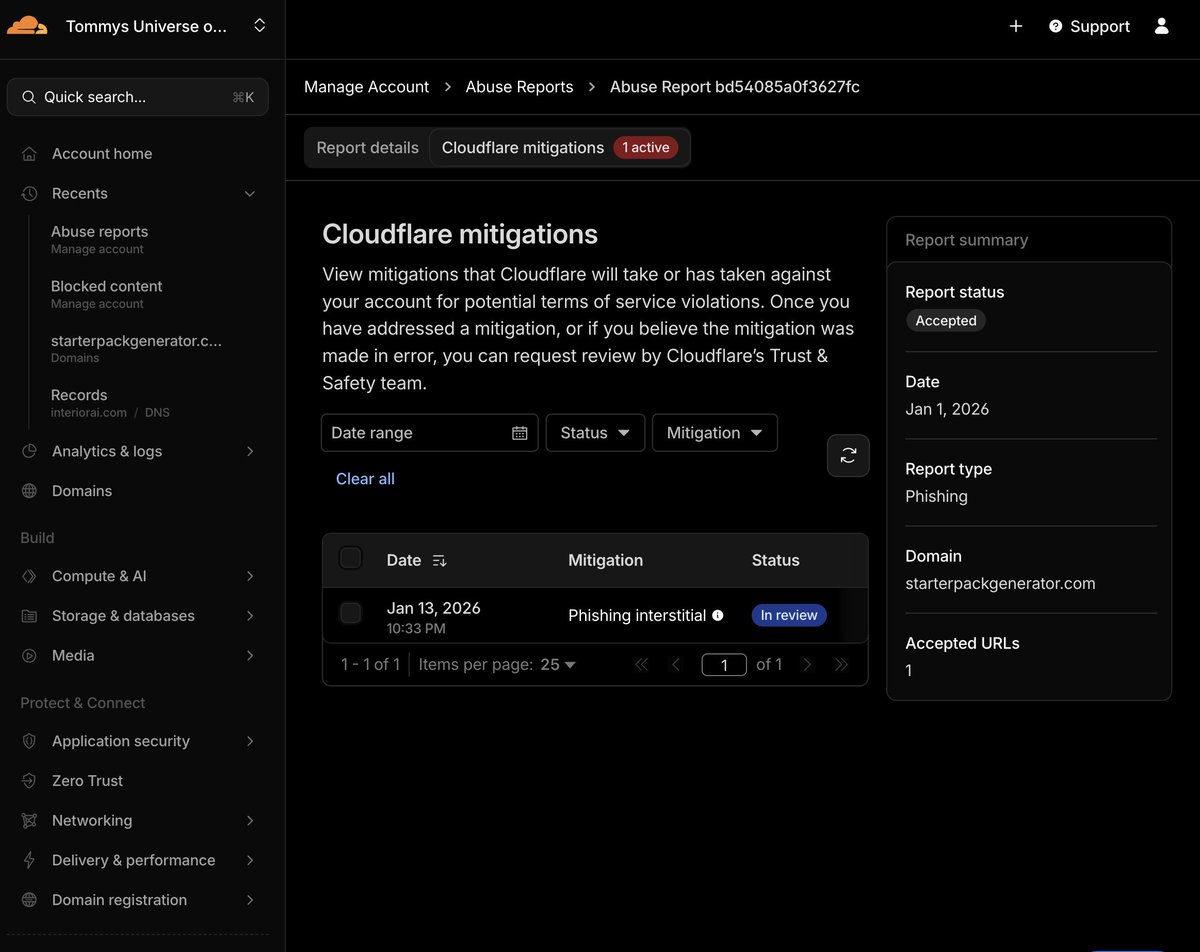
Task: Click the Domains globe icon
Action: (x=30, y=491)
